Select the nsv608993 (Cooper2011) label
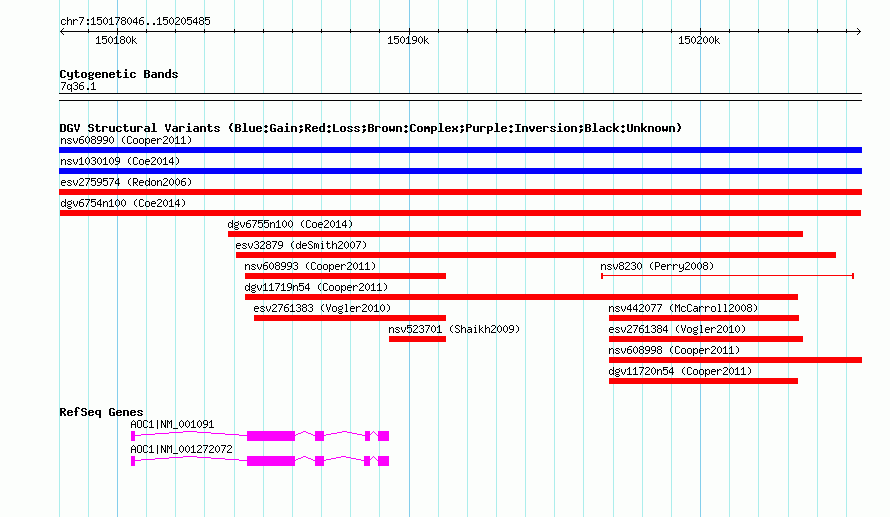Screen dimensions: 890x517 pos(310,266)
